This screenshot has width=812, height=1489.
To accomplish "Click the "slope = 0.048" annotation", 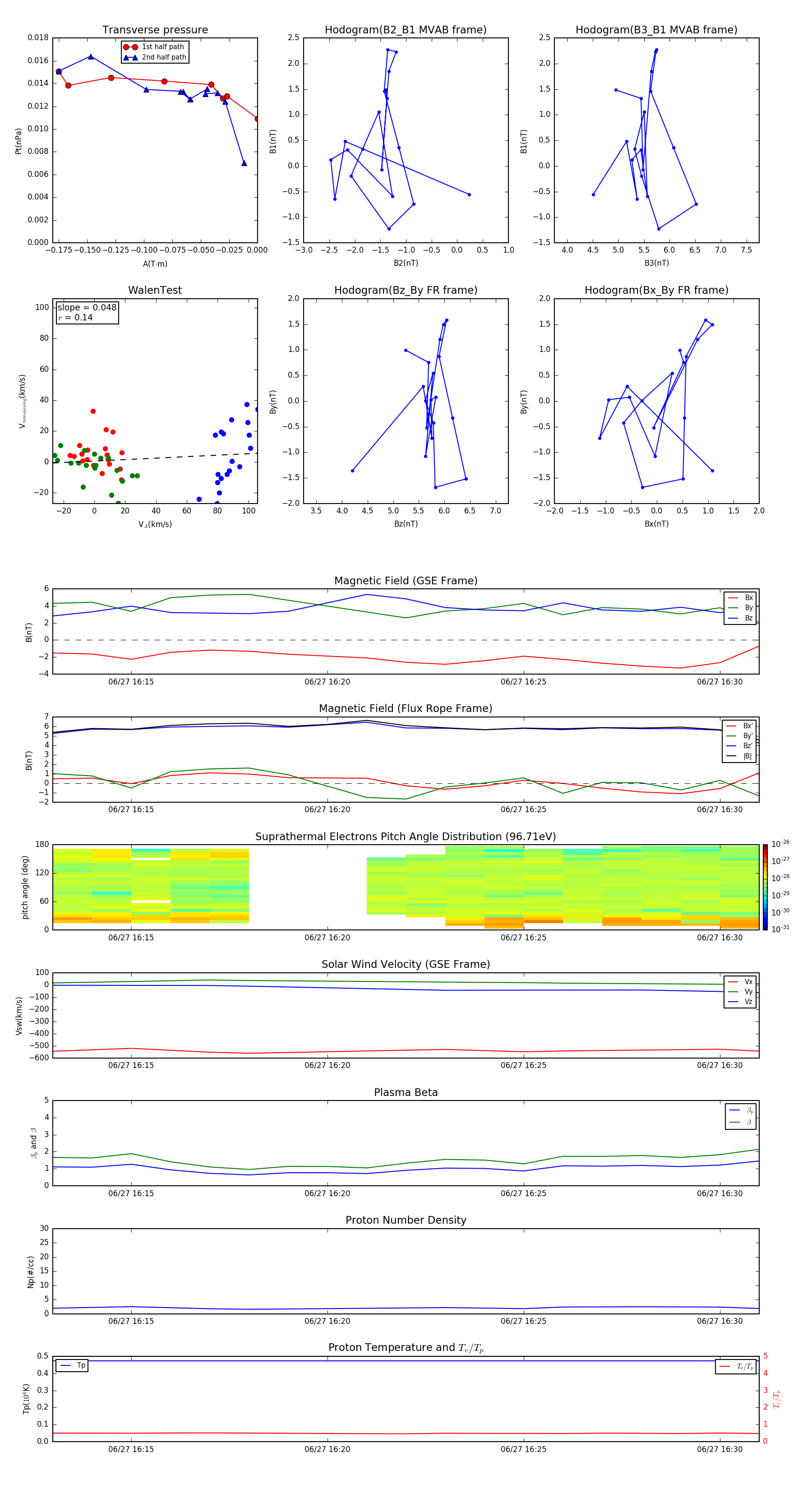I will [x=87, y=308].
